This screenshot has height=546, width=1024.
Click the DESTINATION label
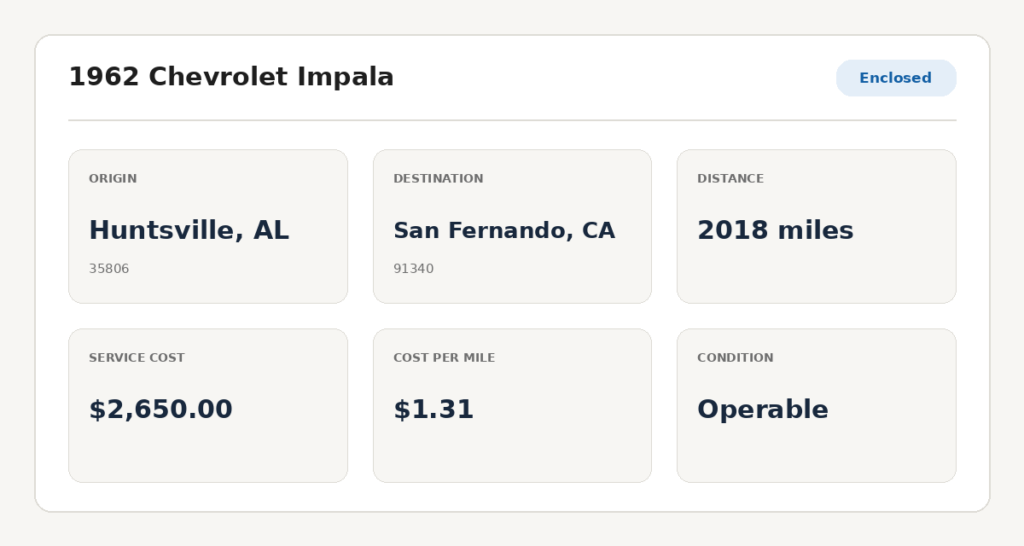438,178
